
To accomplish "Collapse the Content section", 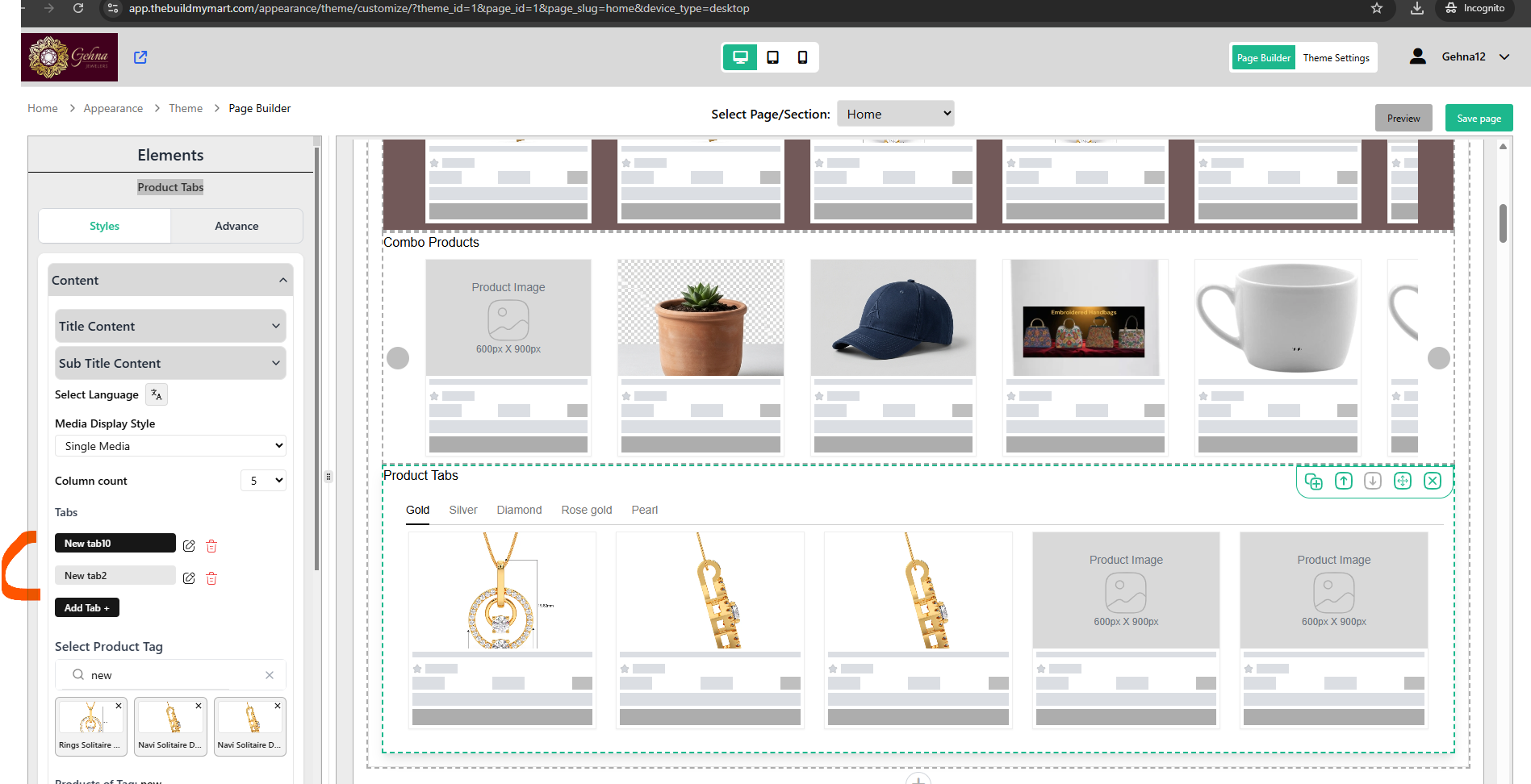I will 170,280.
